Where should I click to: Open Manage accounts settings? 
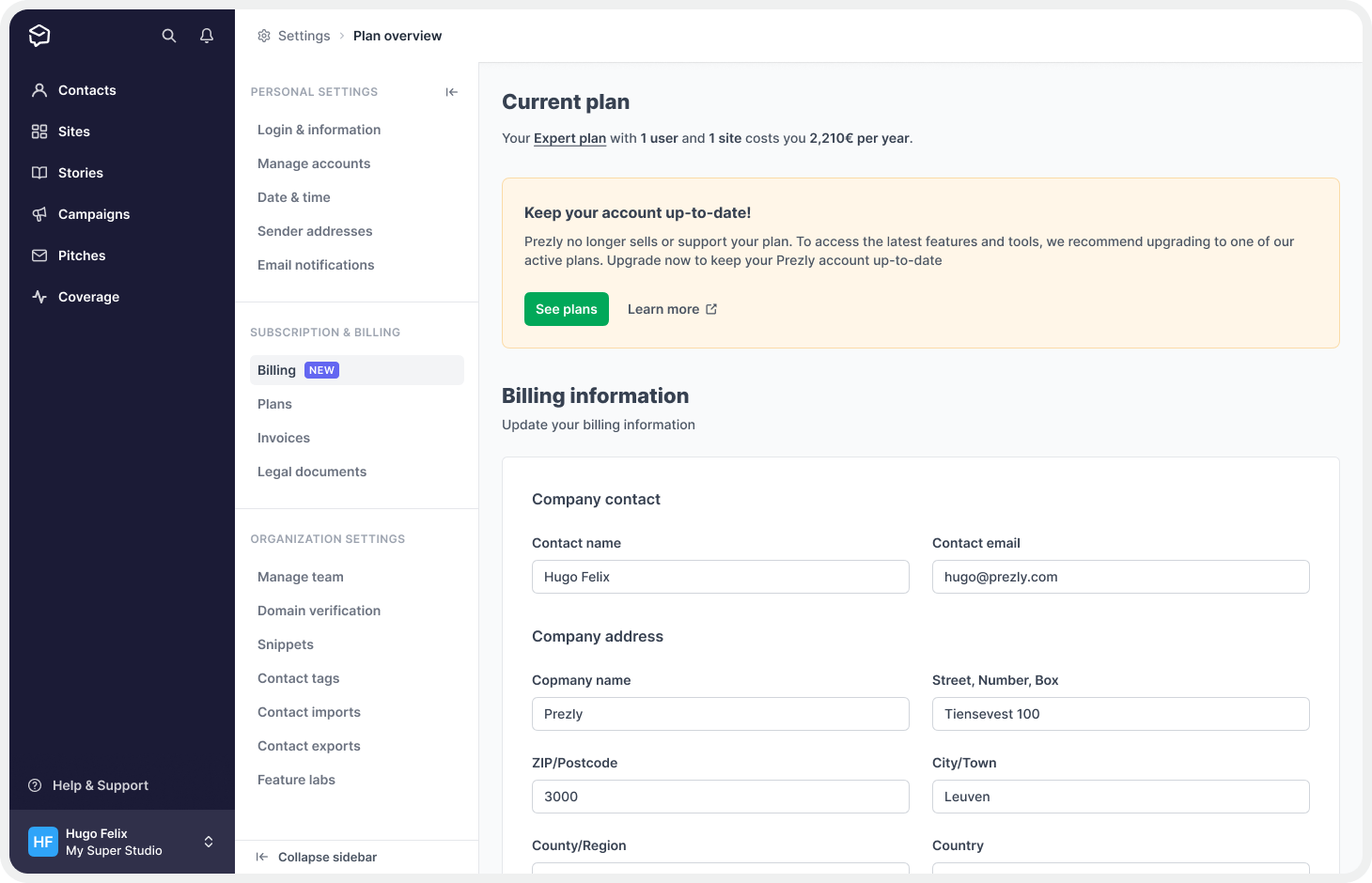click(314, 163)
